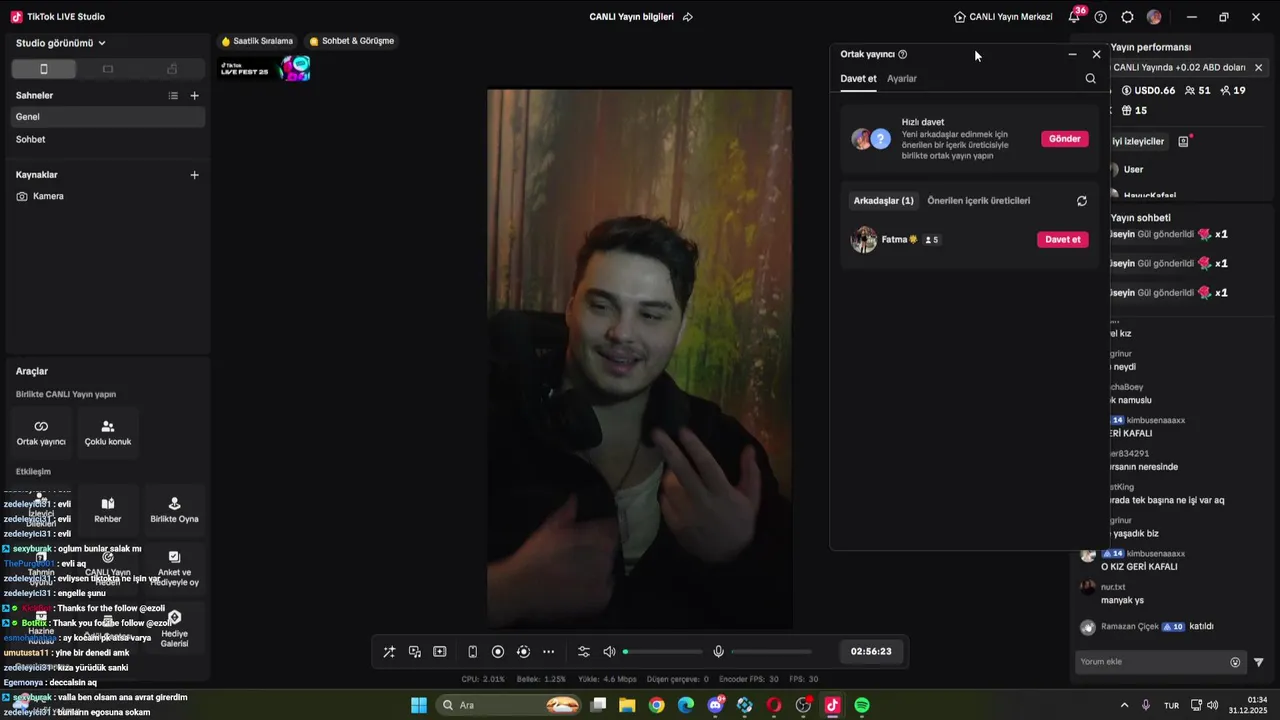Adjust the speaker volume slider
This screenshot has width=1280, height=720.
[x=663, y=652]
